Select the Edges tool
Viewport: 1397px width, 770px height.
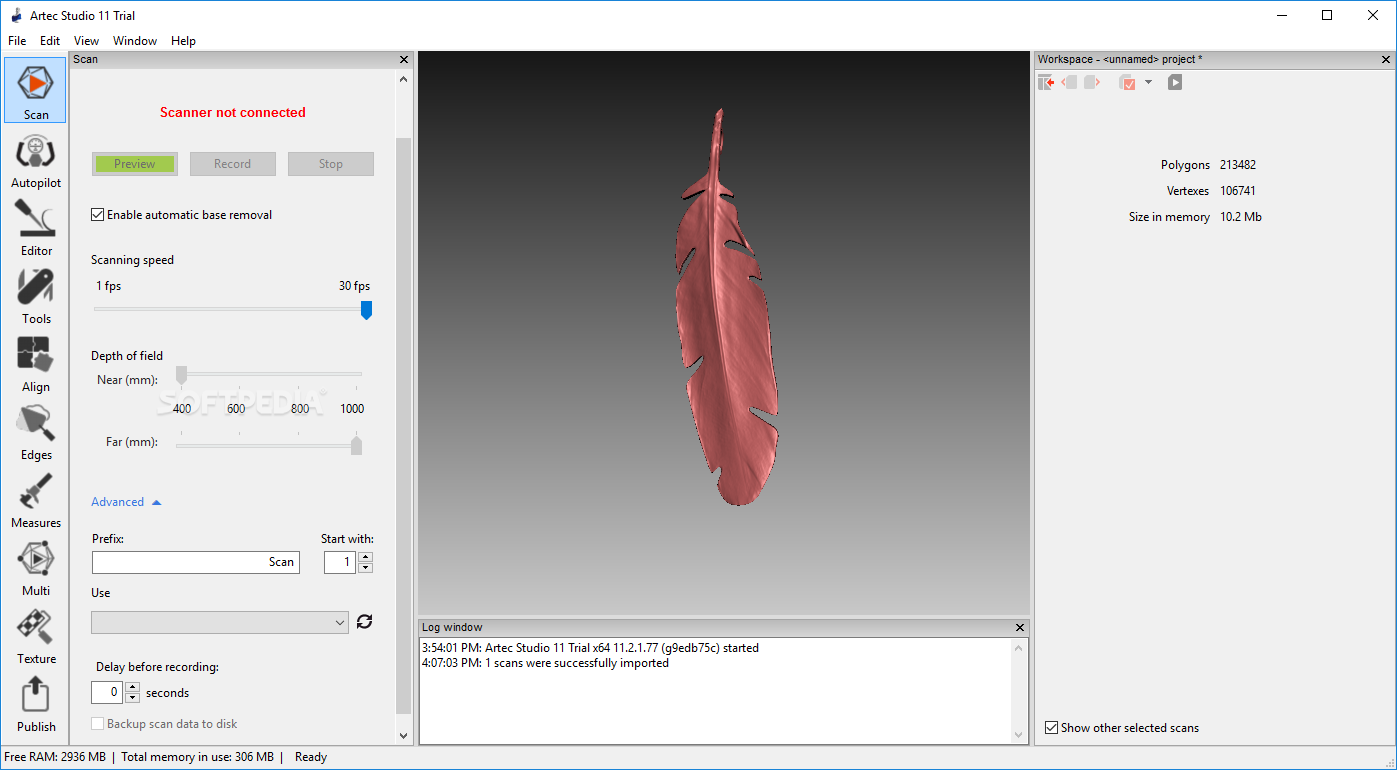pyautogui.click(x=36, y=430)
